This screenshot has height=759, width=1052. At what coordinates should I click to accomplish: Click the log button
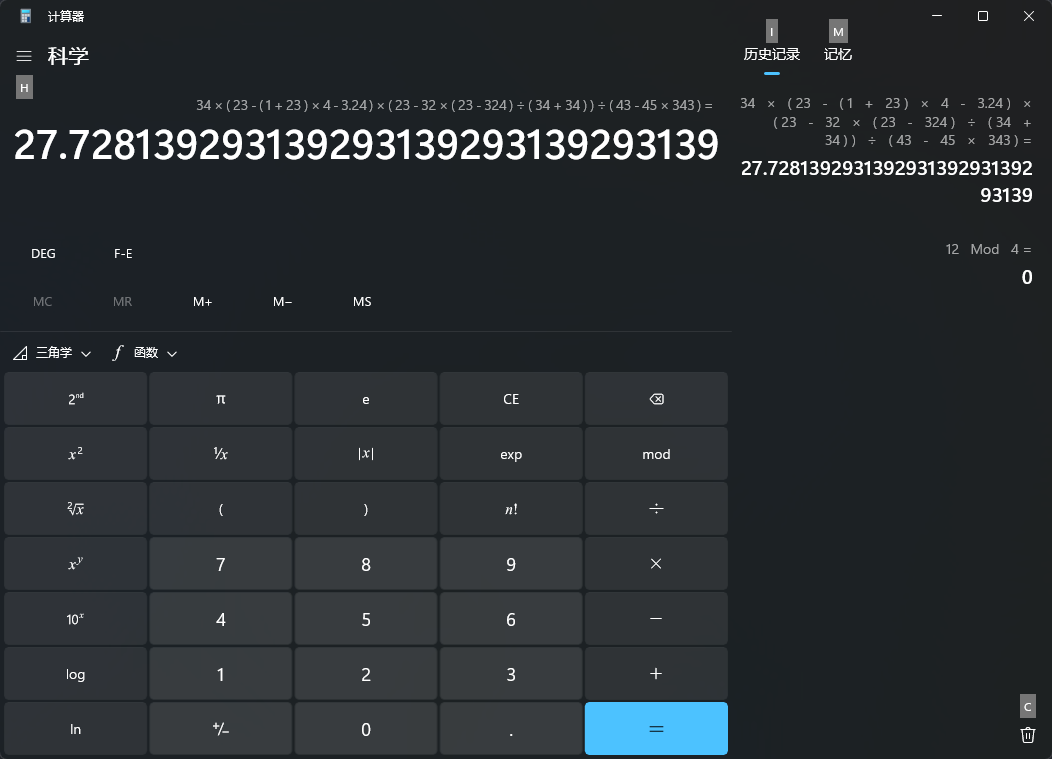pyautogui.click(x=75, y=674)
